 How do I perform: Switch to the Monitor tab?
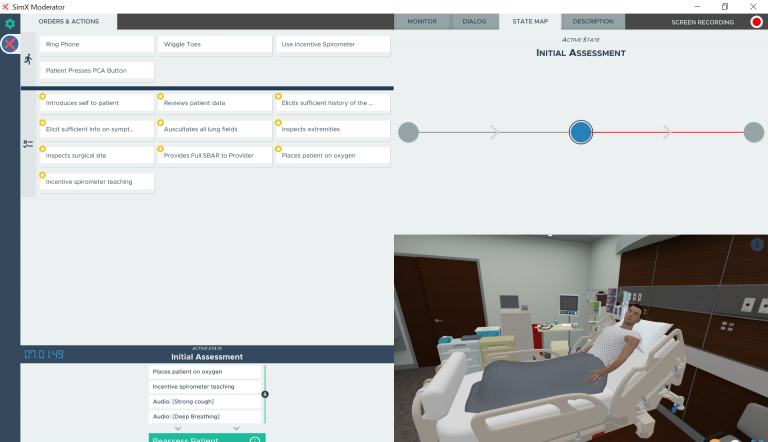[x=422, y=22]
